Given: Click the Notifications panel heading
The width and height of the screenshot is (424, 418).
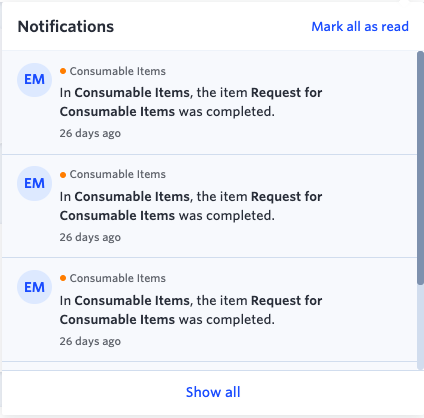Looking at the screenshot, I should coord(66,27).
